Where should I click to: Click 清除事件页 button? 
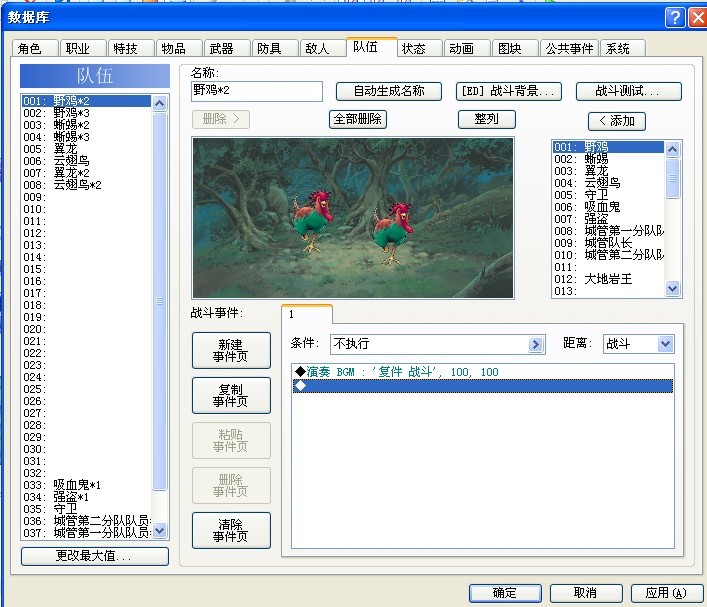pos(231,530)
